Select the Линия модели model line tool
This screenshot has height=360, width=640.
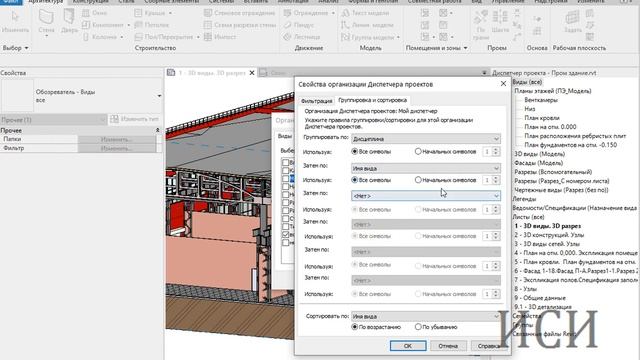click(367, 25)
